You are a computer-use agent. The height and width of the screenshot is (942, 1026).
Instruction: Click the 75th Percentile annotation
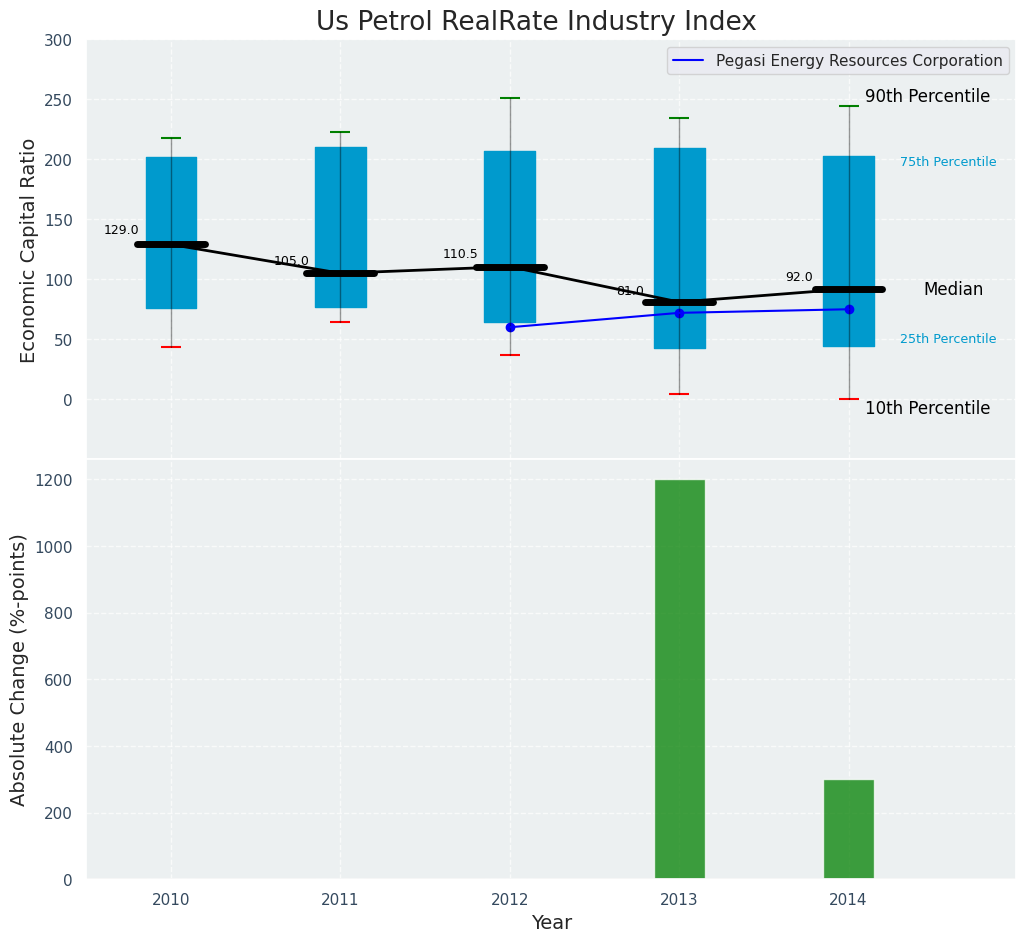tap(947, 162)
